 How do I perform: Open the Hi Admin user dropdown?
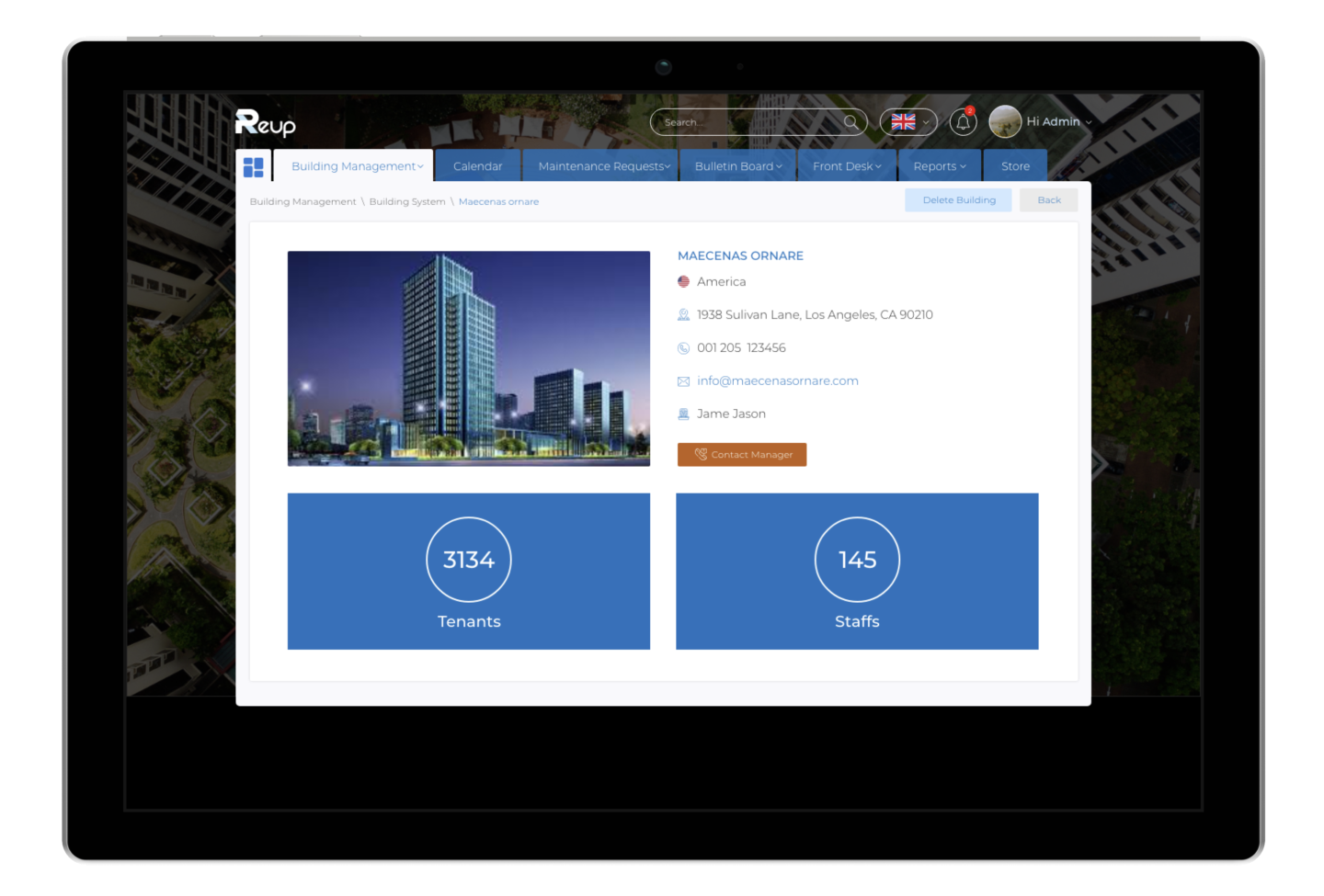click(x=1059, y=121)
